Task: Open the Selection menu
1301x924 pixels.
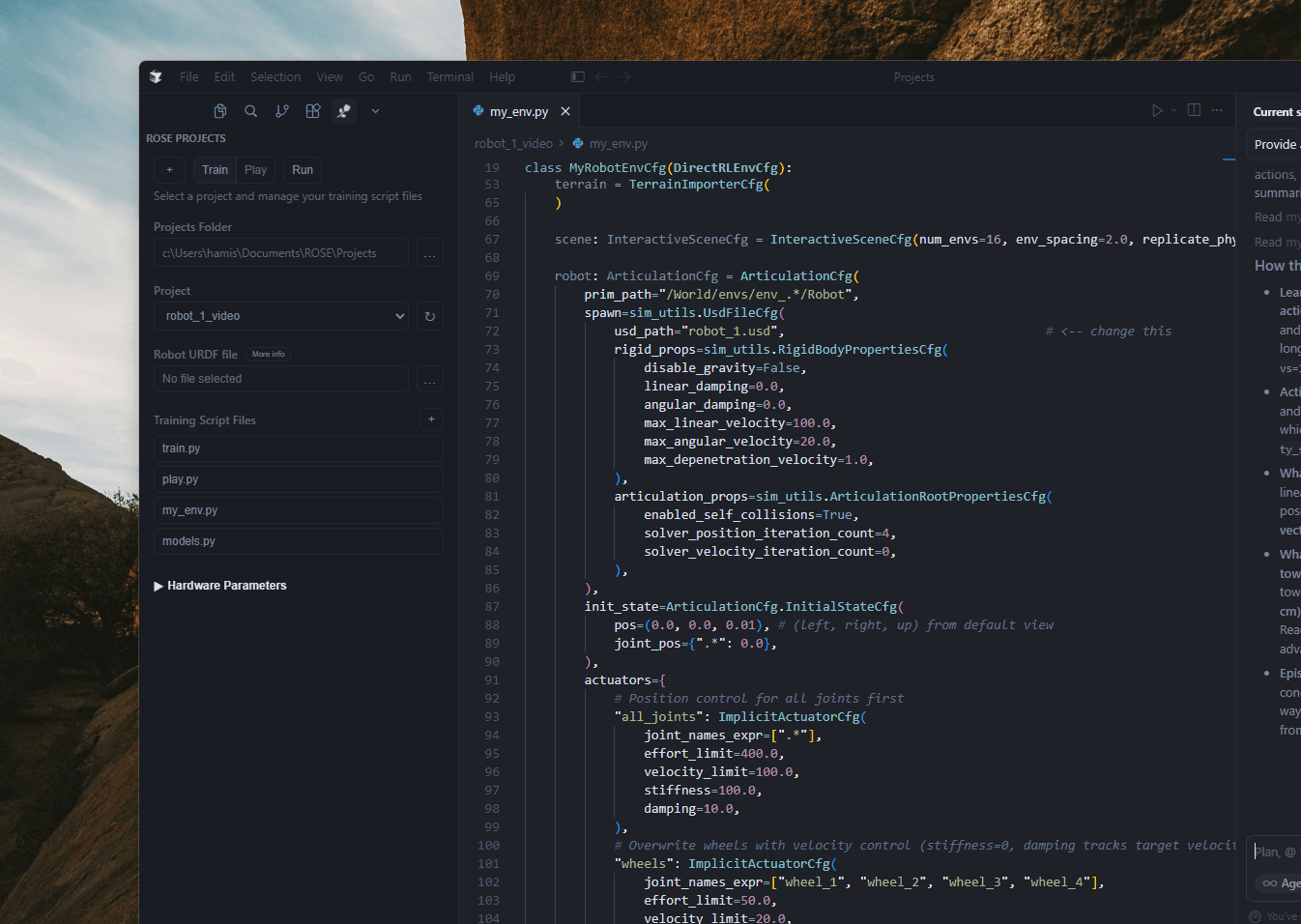Action: (x=275, y=77)
